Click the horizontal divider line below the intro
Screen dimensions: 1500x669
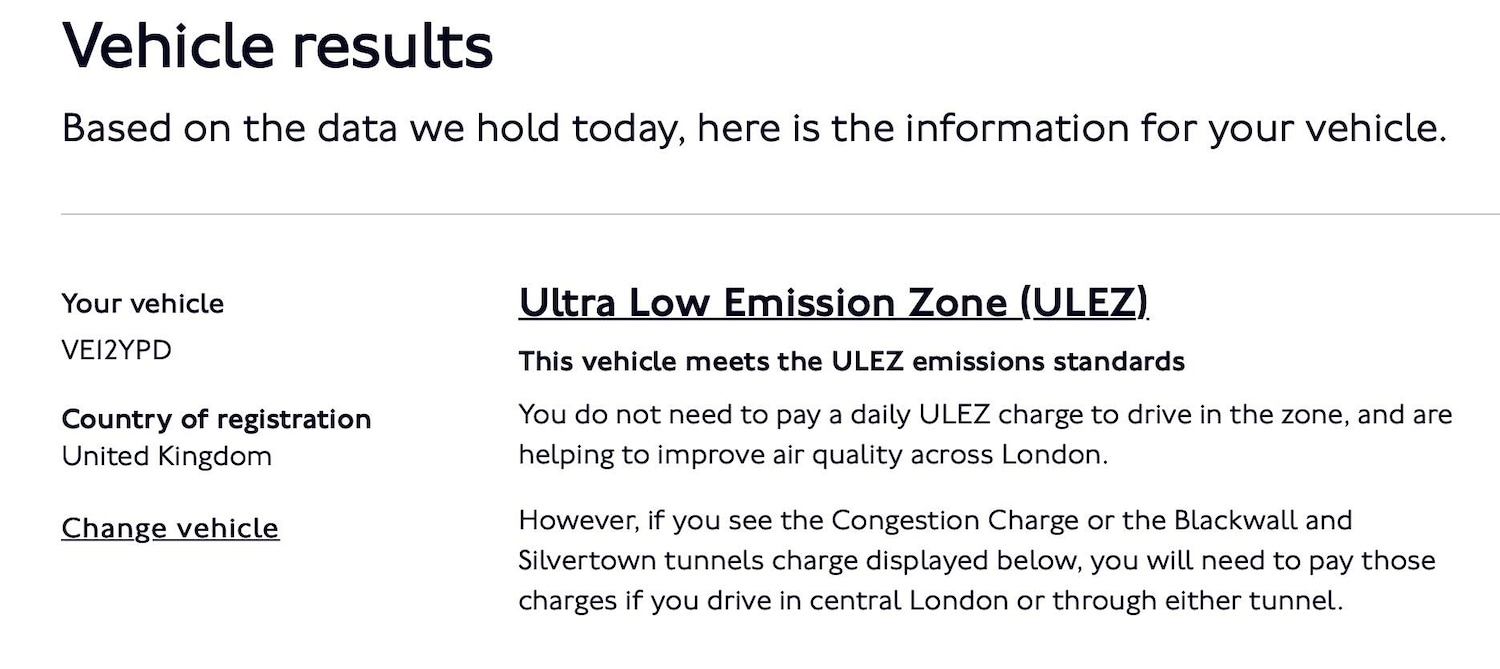(x=780, y=214)
